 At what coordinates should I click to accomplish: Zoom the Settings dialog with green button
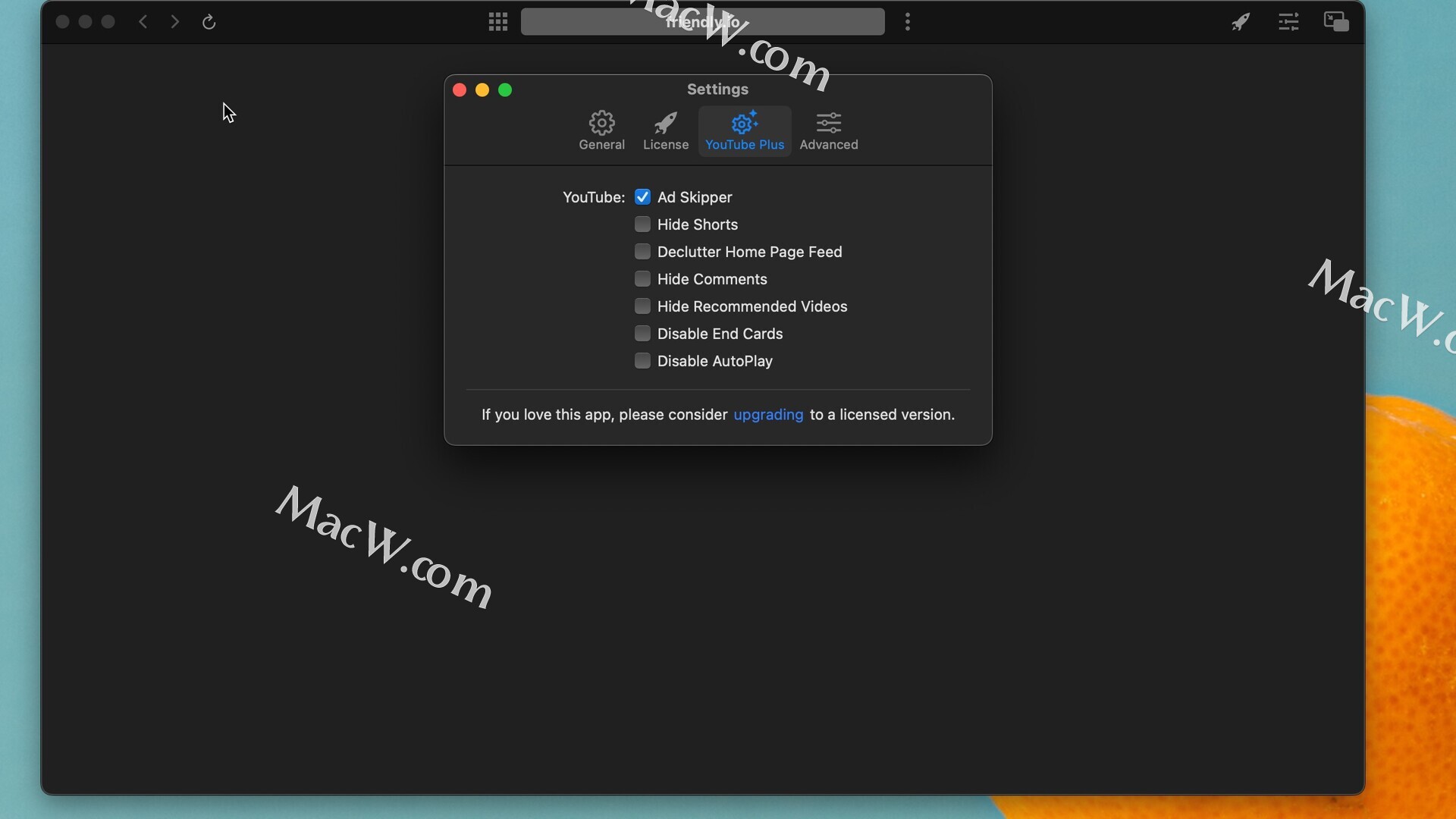(x=505, y=90)
